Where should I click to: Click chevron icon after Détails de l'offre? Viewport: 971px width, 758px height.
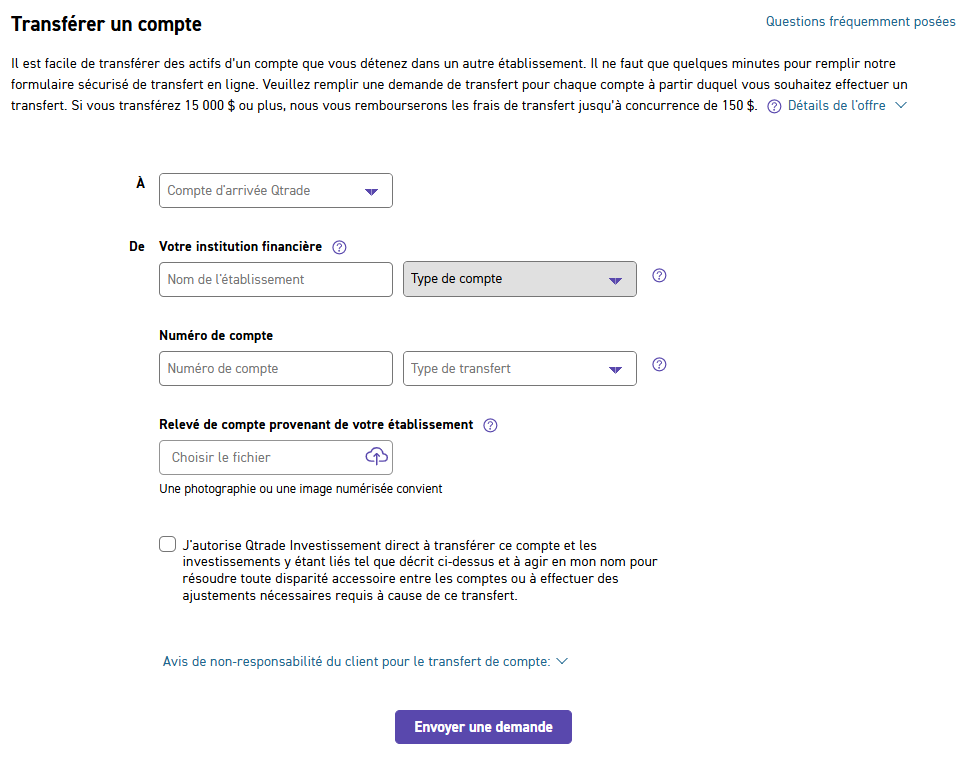coord(901,105)
